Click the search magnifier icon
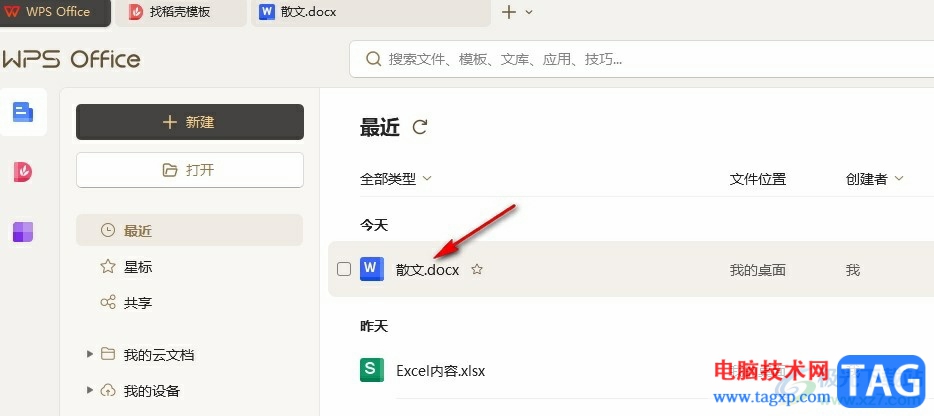 click(x=373, y=59)
